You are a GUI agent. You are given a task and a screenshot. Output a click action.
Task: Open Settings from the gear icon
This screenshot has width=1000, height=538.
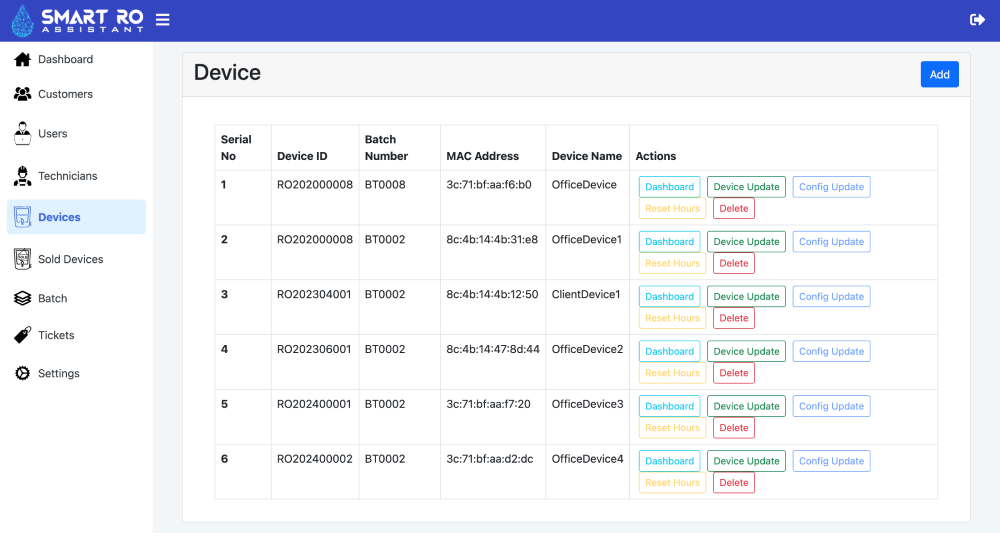click(22, 373)
